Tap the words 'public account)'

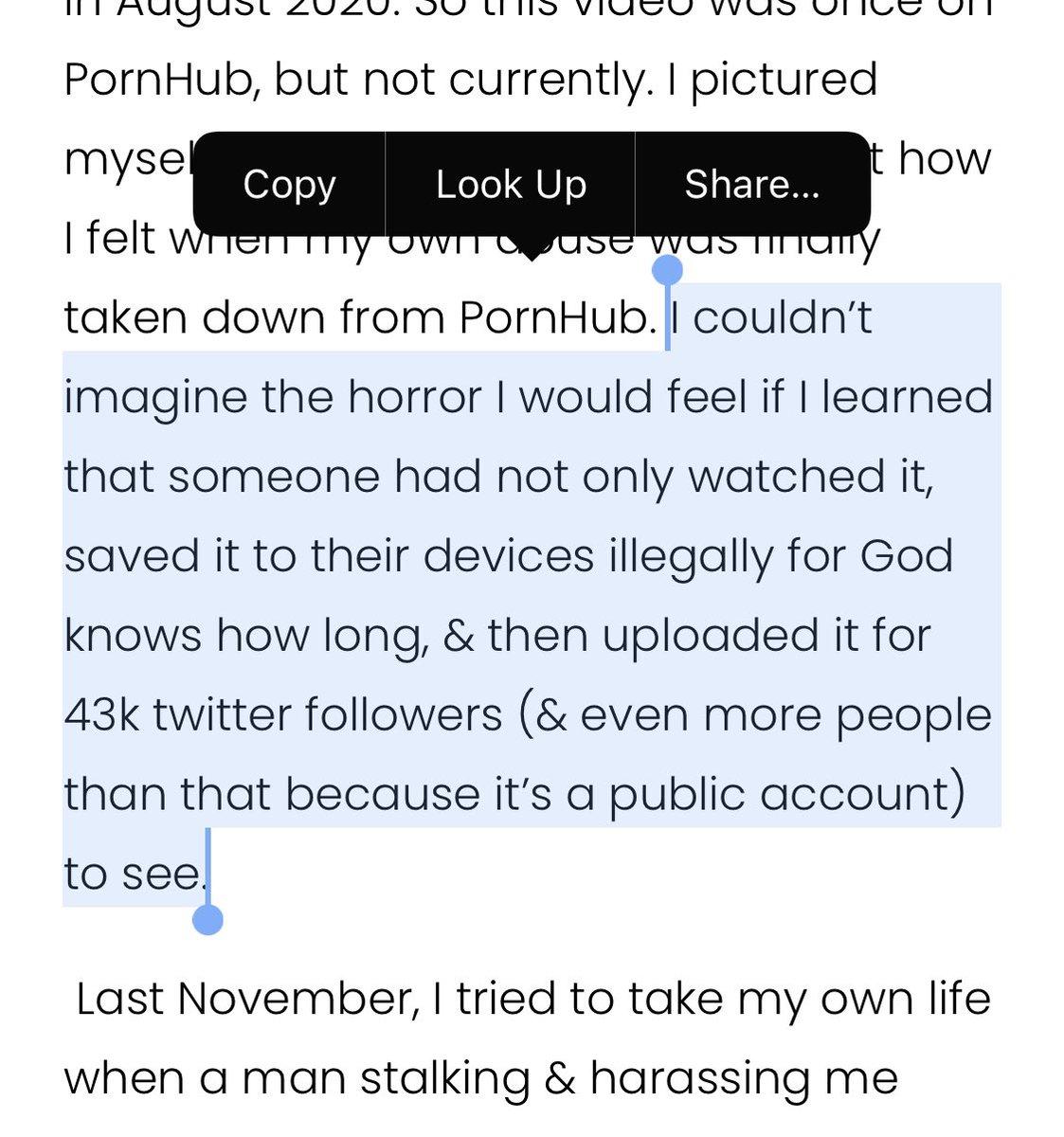tap(786, 795)
